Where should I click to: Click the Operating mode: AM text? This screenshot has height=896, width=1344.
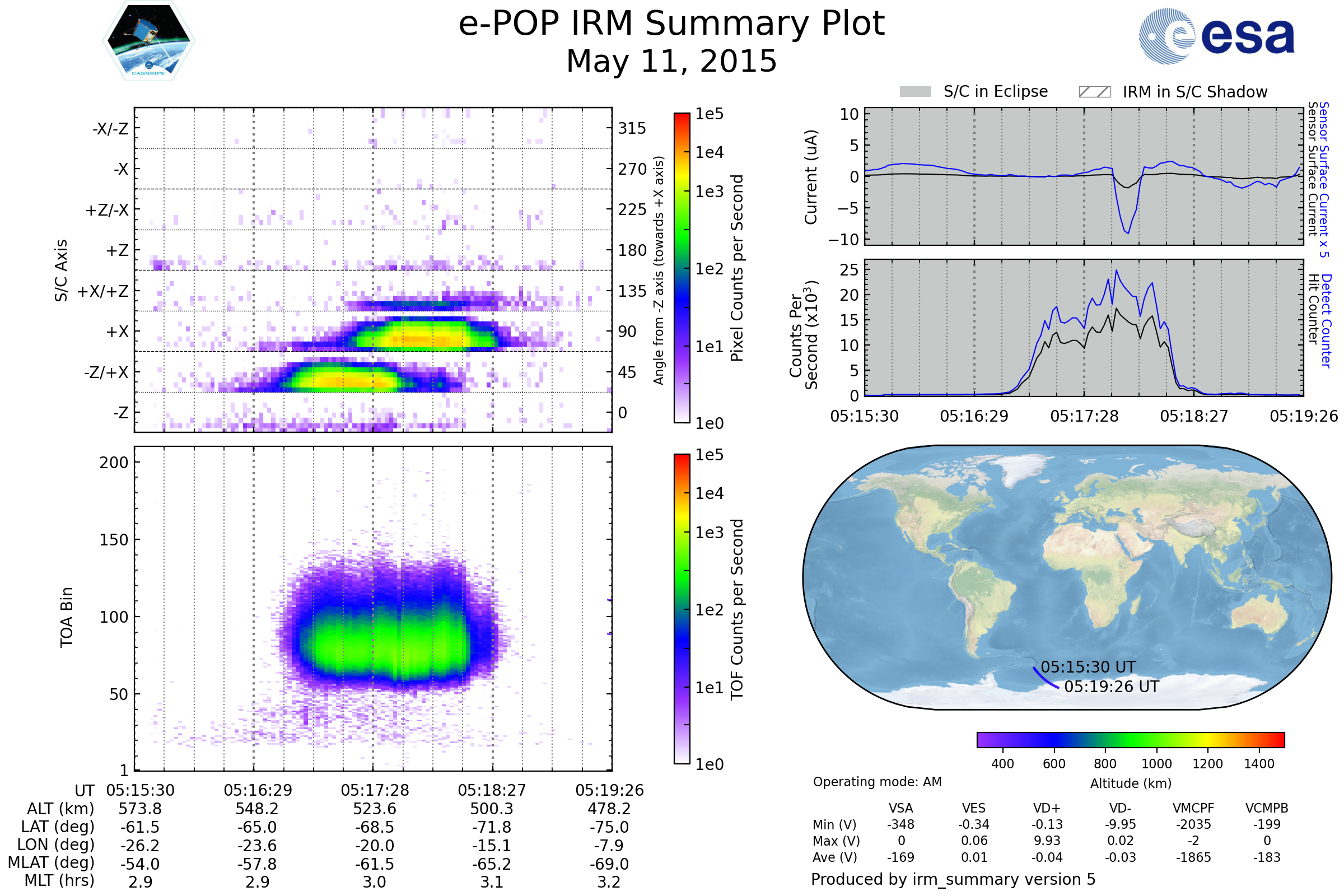pyautogui.click(x=876, y=782)
